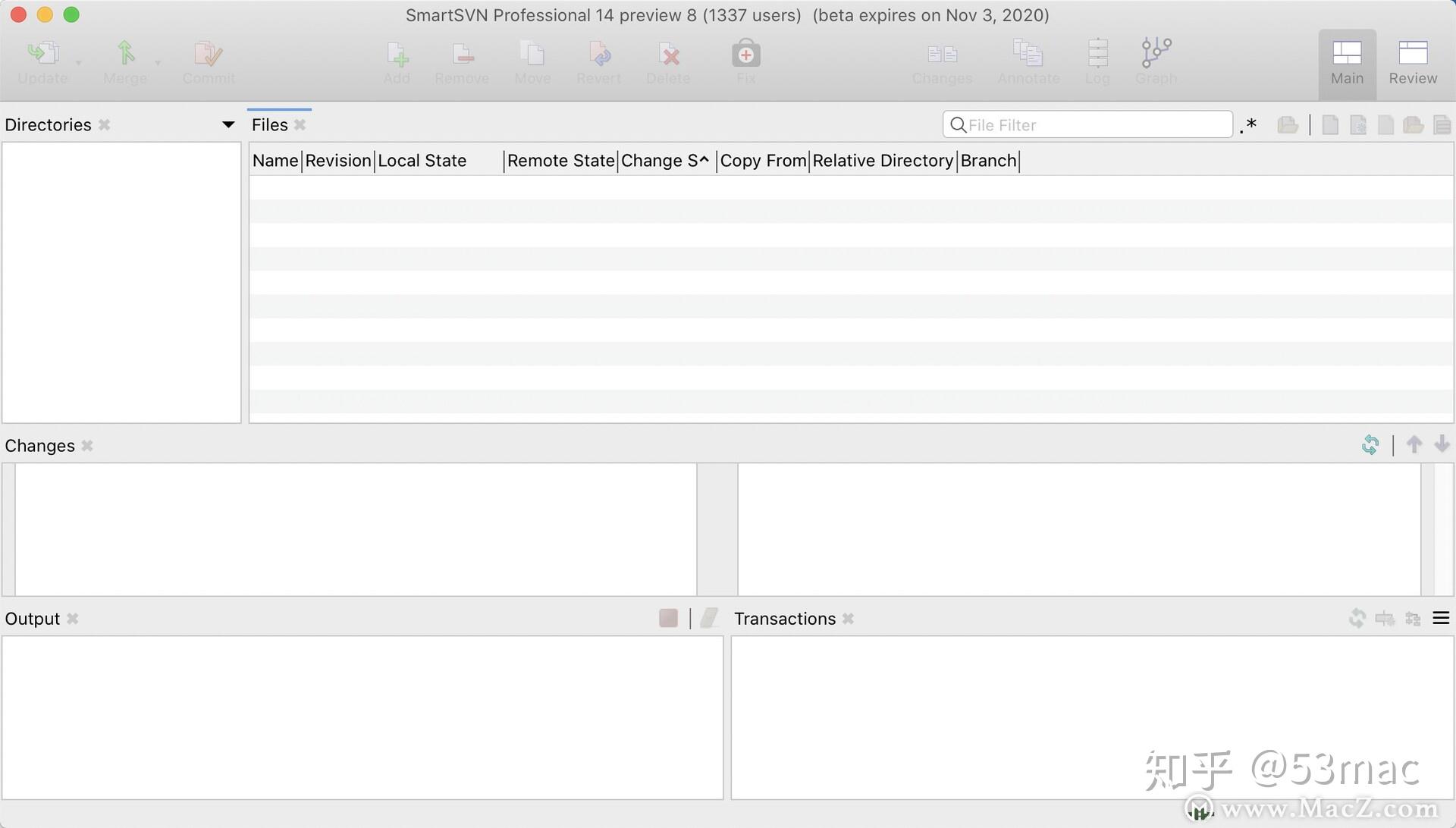Click the down arrow beside the Changes refresh icon
The height and width of the screenshot is (828, 1456).
[x=1442, y=444]
